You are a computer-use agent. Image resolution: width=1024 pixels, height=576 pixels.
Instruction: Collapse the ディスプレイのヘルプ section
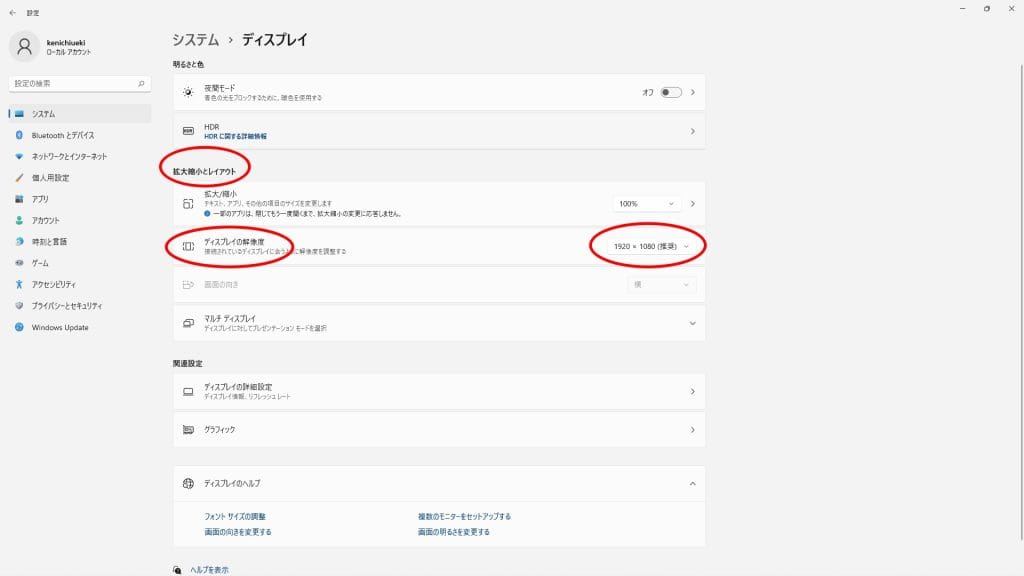click(692, 484)
